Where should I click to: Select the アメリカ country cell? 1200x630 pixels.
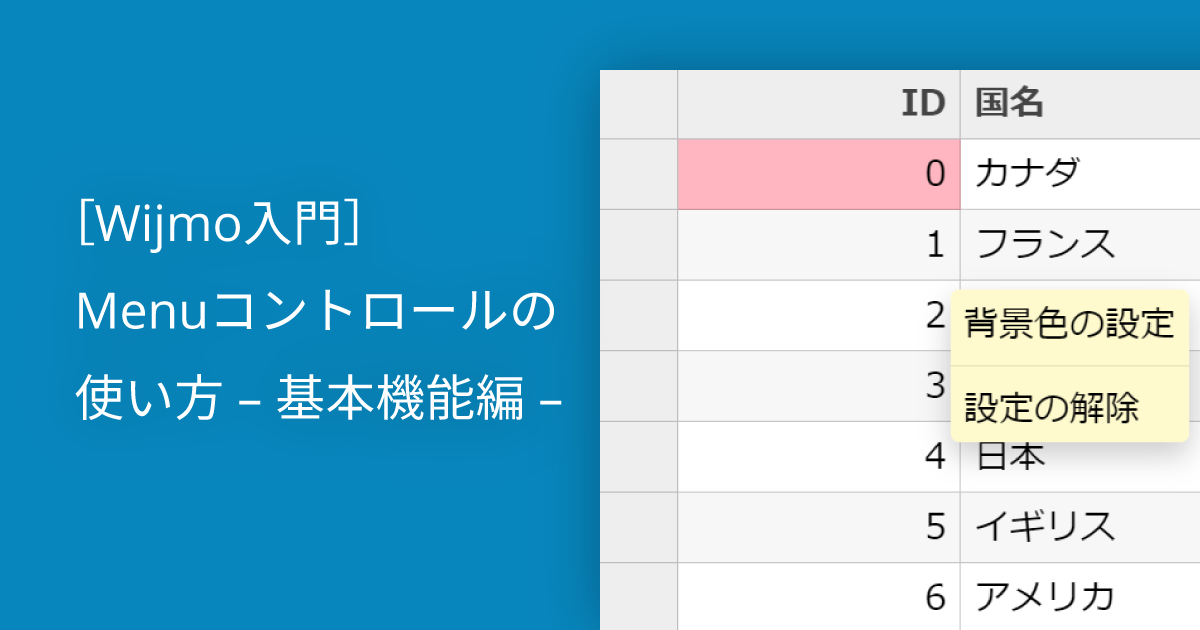1045,595
